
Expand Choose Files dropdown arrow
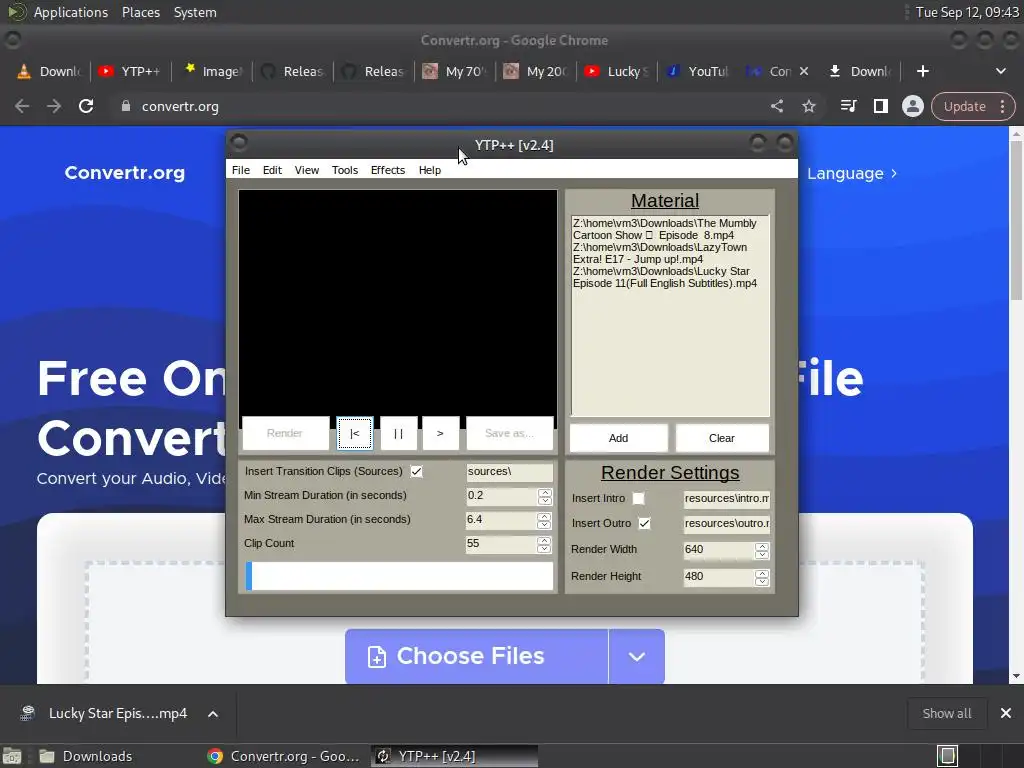tap(637, 656)
